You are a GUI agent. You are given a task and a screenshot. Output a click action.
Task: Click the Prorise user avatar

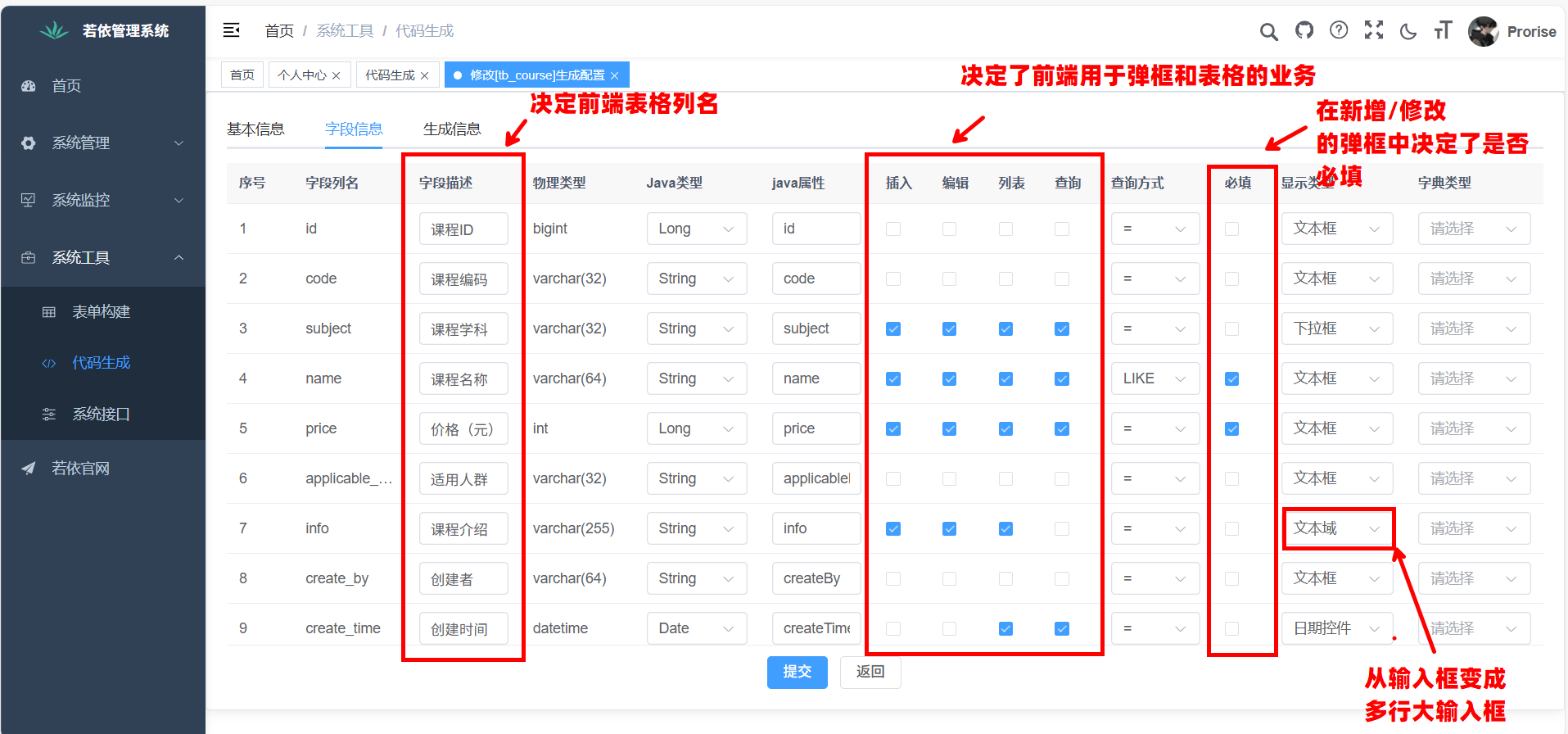coord(1483,32)
